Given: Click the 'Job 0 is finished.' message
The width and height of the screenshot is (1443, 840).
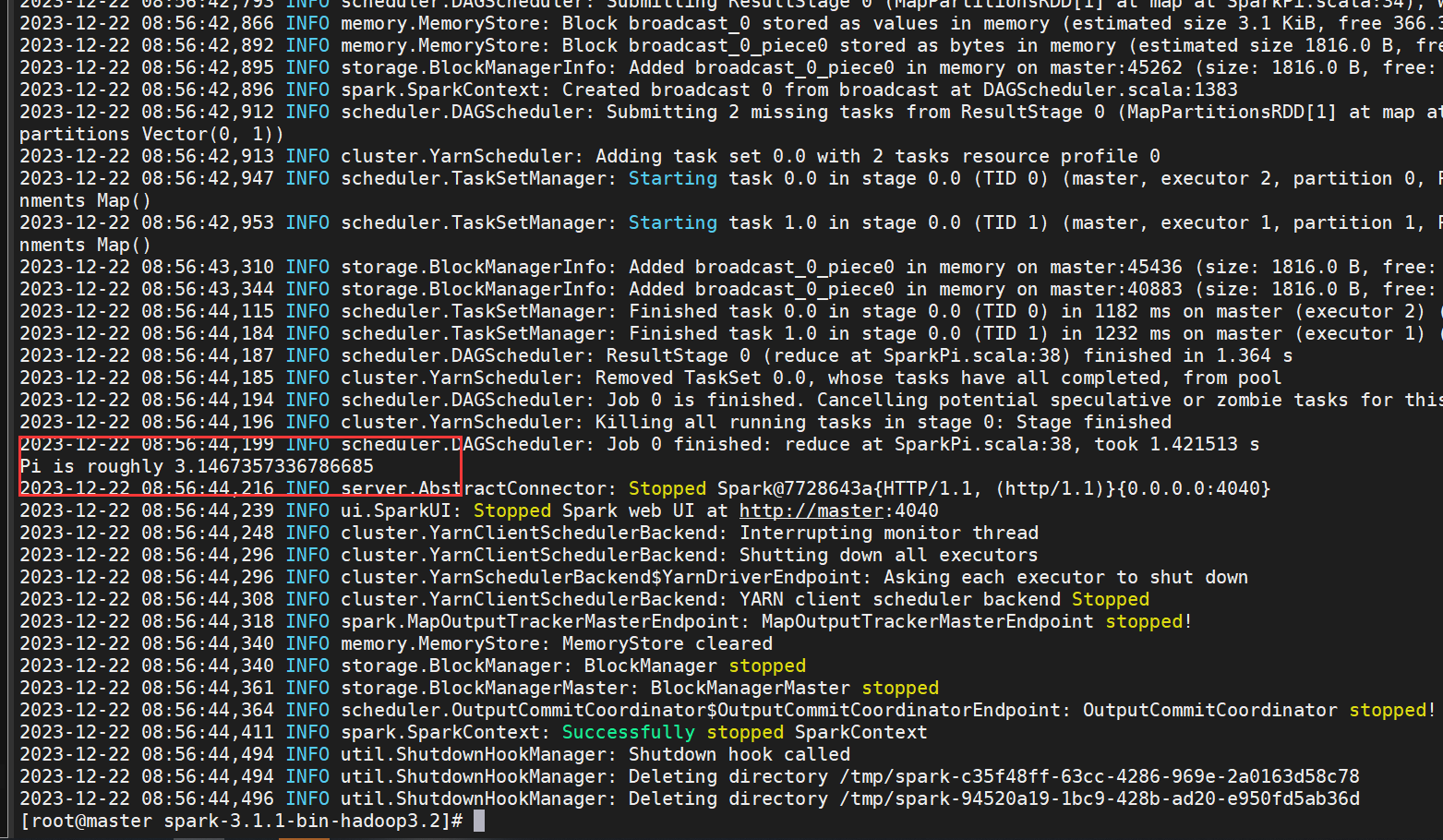Looking at the screenshot, I should tap(705, 400).
